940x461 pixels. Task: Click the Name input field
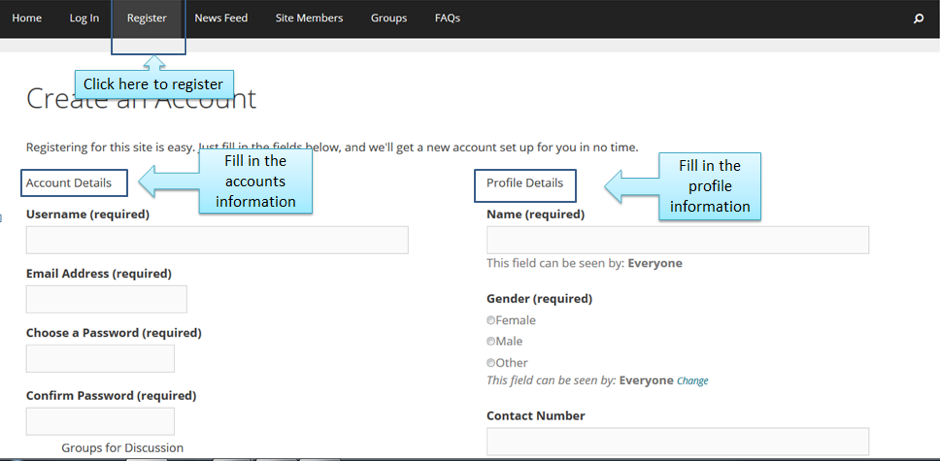(677, 240)
